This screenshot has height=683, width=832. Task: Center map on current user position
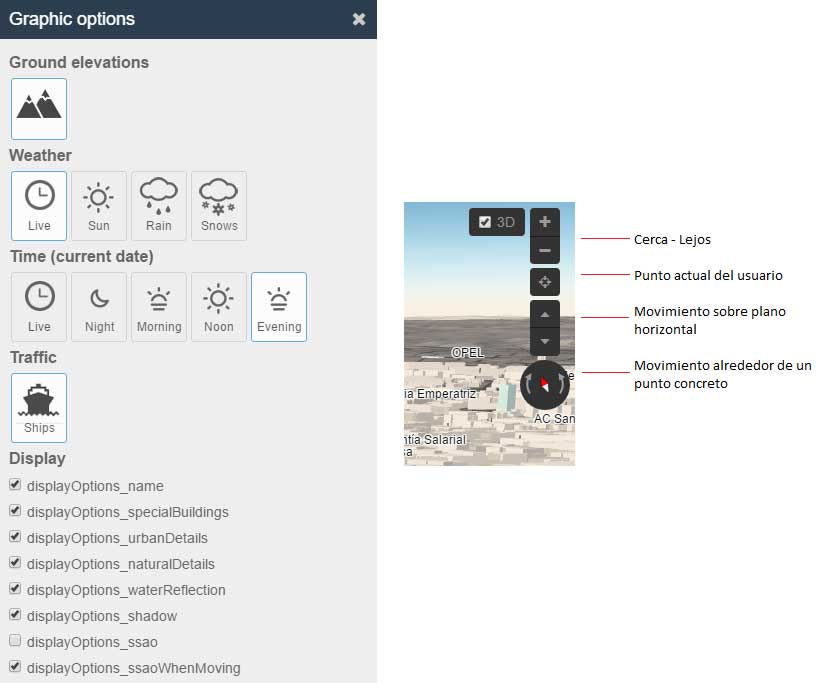545,282
